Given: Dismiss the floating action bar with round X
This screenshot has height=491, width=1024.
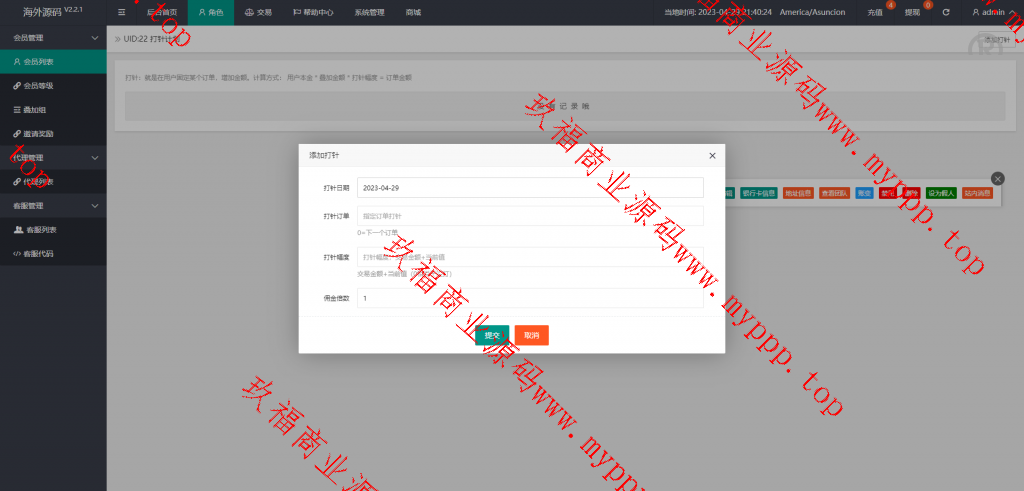Looking at the screenshot, I should pos(997,178).
